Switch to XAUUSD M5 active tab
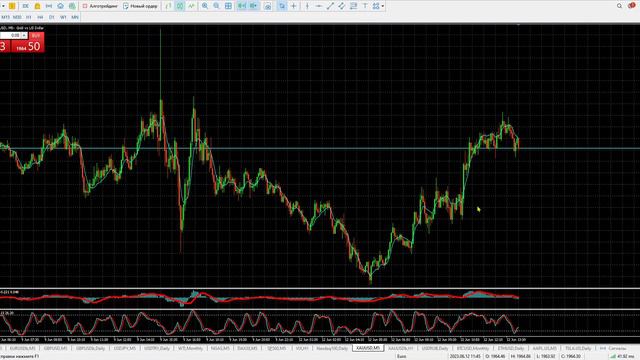 [x=368, y=348]
